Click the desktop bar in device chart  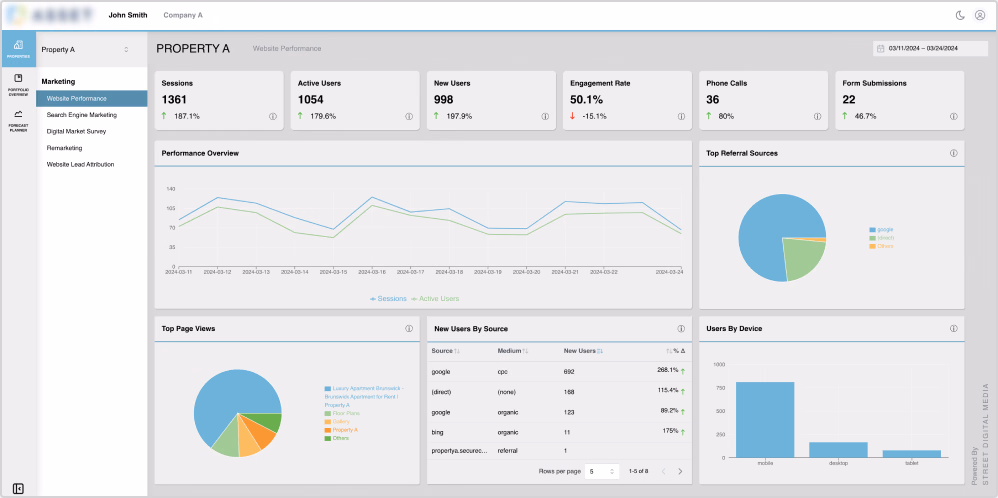point(838,450)
